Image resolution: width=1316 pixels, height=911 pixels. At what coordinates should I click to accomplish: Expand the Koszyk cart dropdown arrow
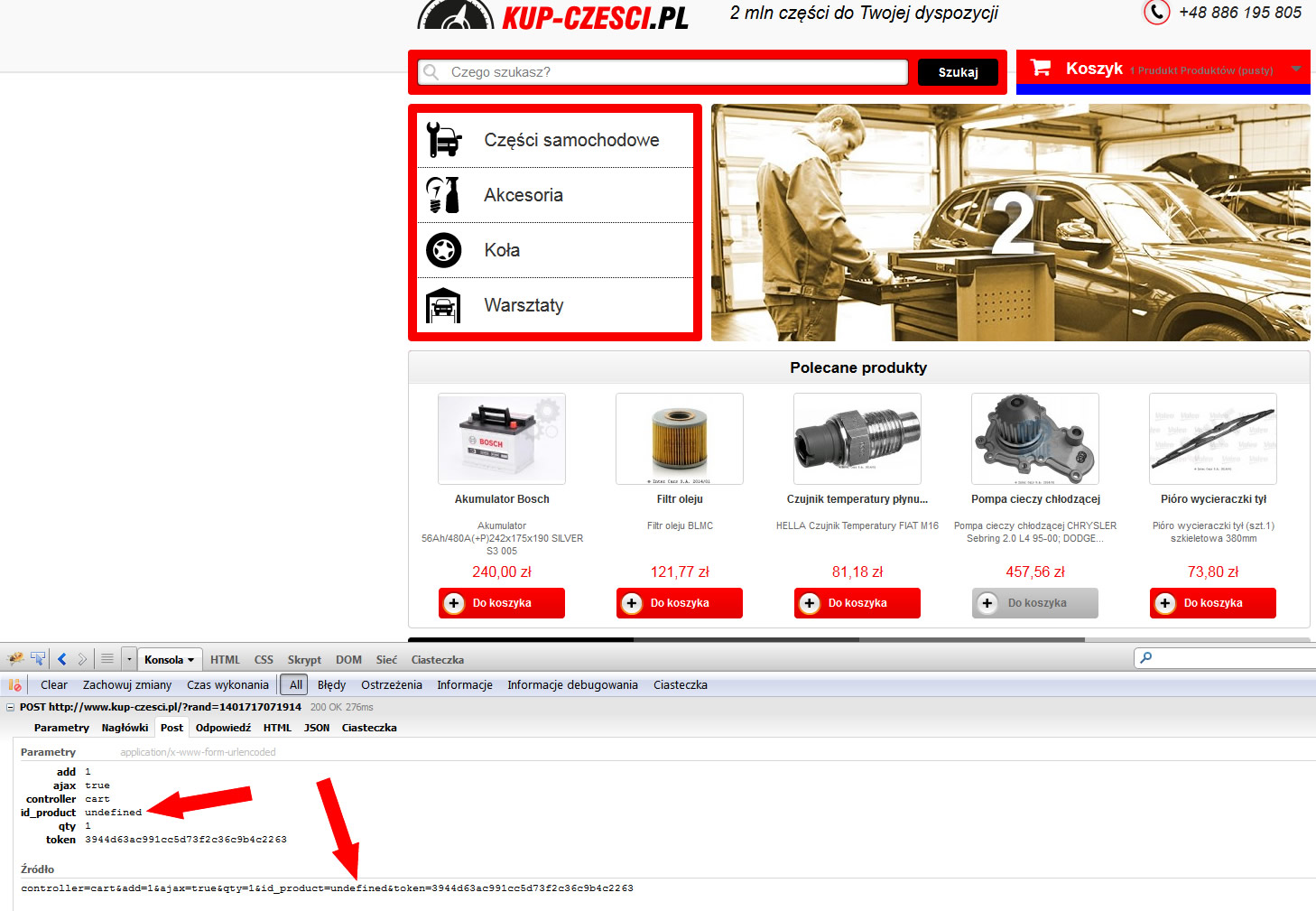(1296, 70)
